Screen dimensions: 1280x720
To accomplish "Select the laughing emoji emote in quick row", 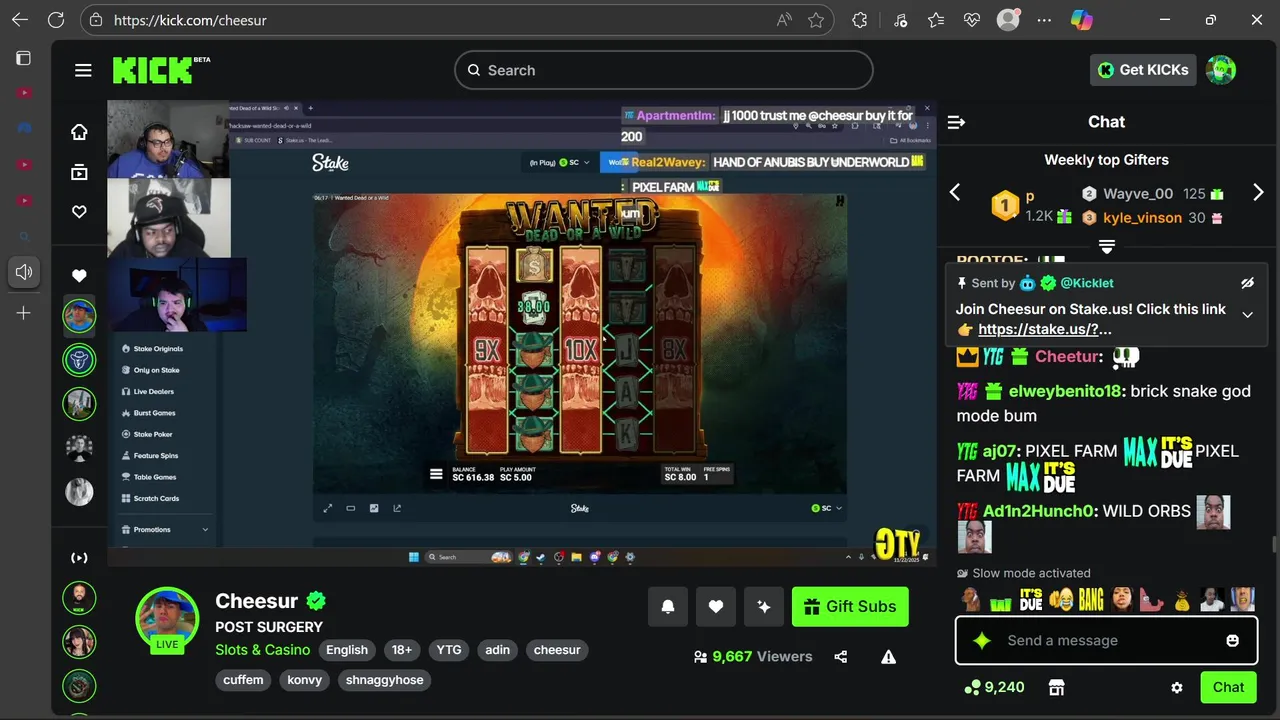I will (1061, 600).
